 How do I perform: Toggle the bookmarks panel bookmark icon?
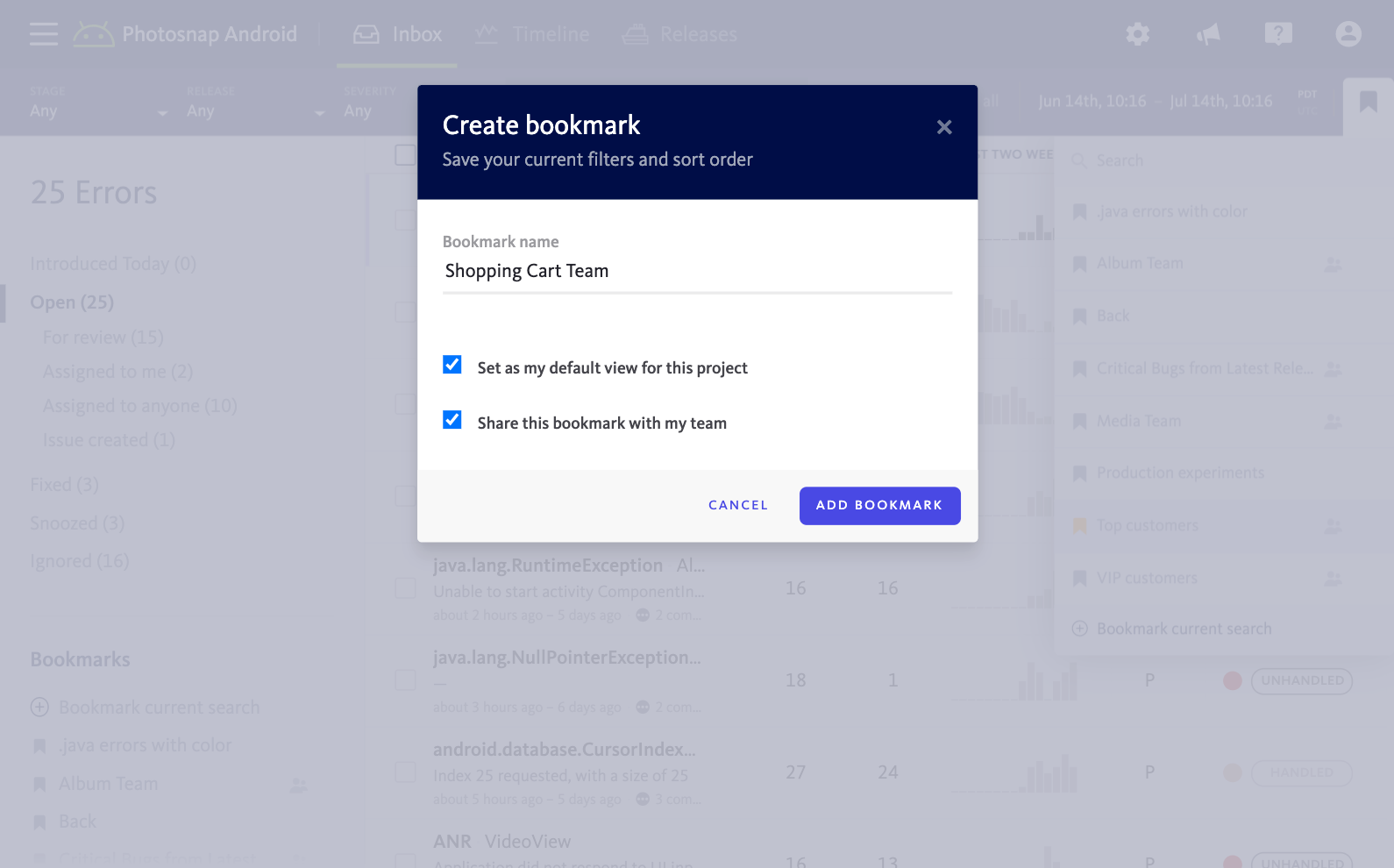pos(1368,103)
